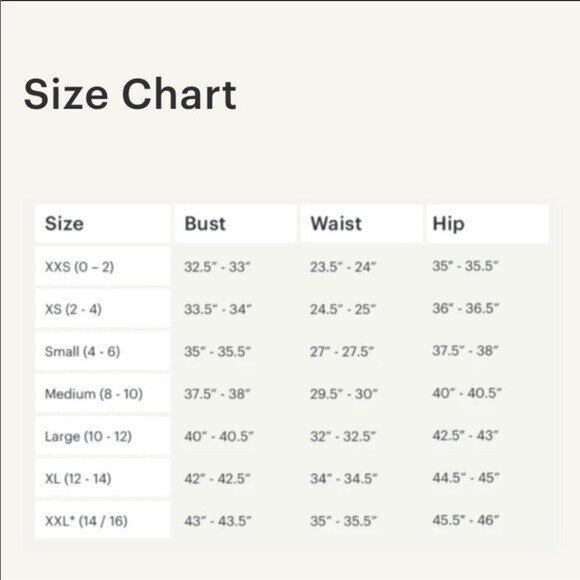Click the Medium hip value 40" - 40.5"

(467, 392)
